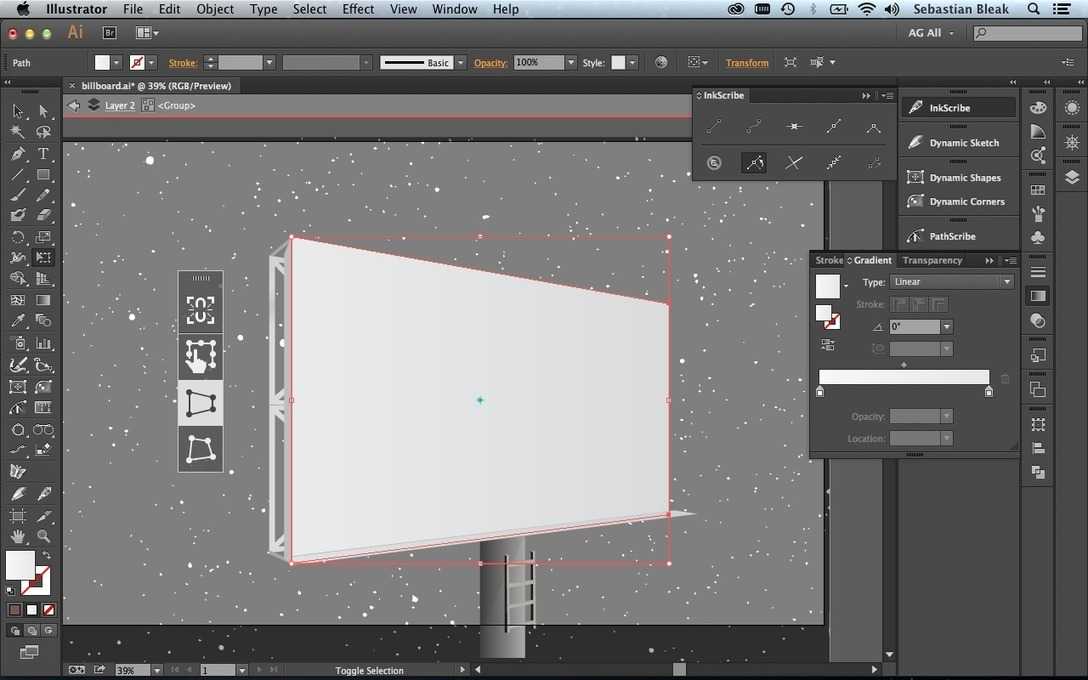The image size is (1088, 680).
Task: Select the Zoom magnifier tool
Action: tap(43, 536)
